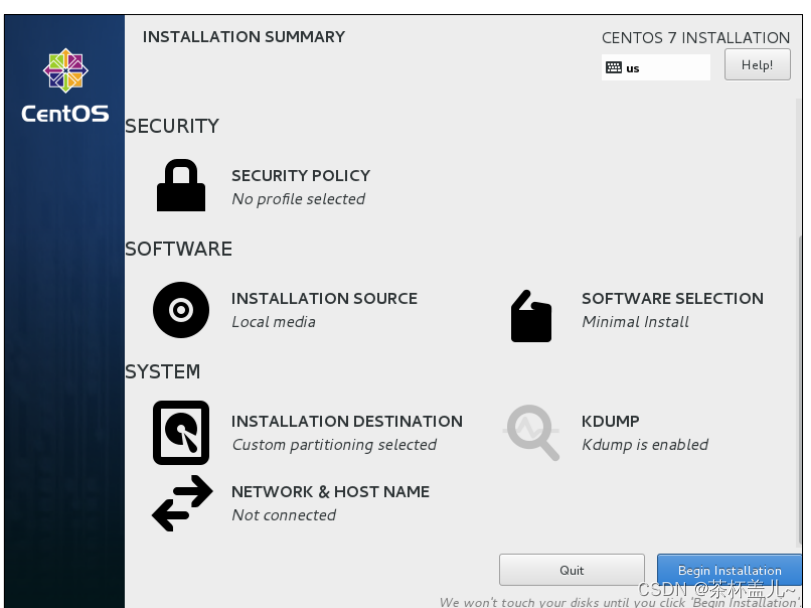Click 'Kdump is enabled' text
Image resolution: width=811 pixels, height=608 pixels.
(645, 445)
